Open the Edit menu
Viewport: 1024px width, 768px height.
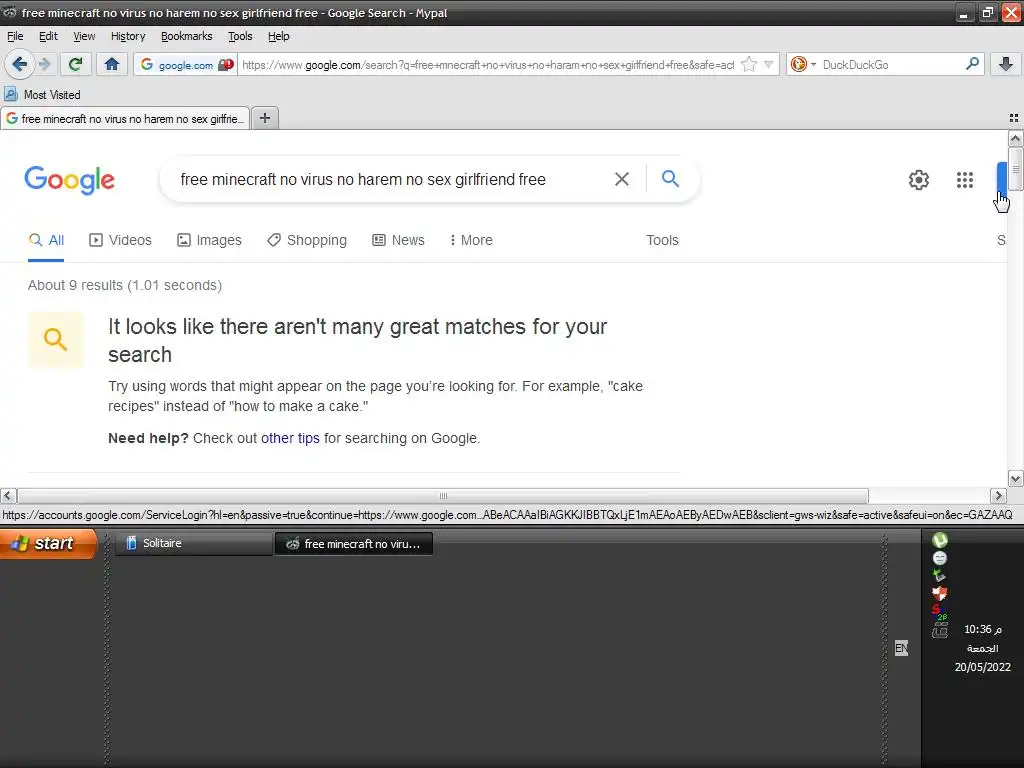click(x=48, y=36)
